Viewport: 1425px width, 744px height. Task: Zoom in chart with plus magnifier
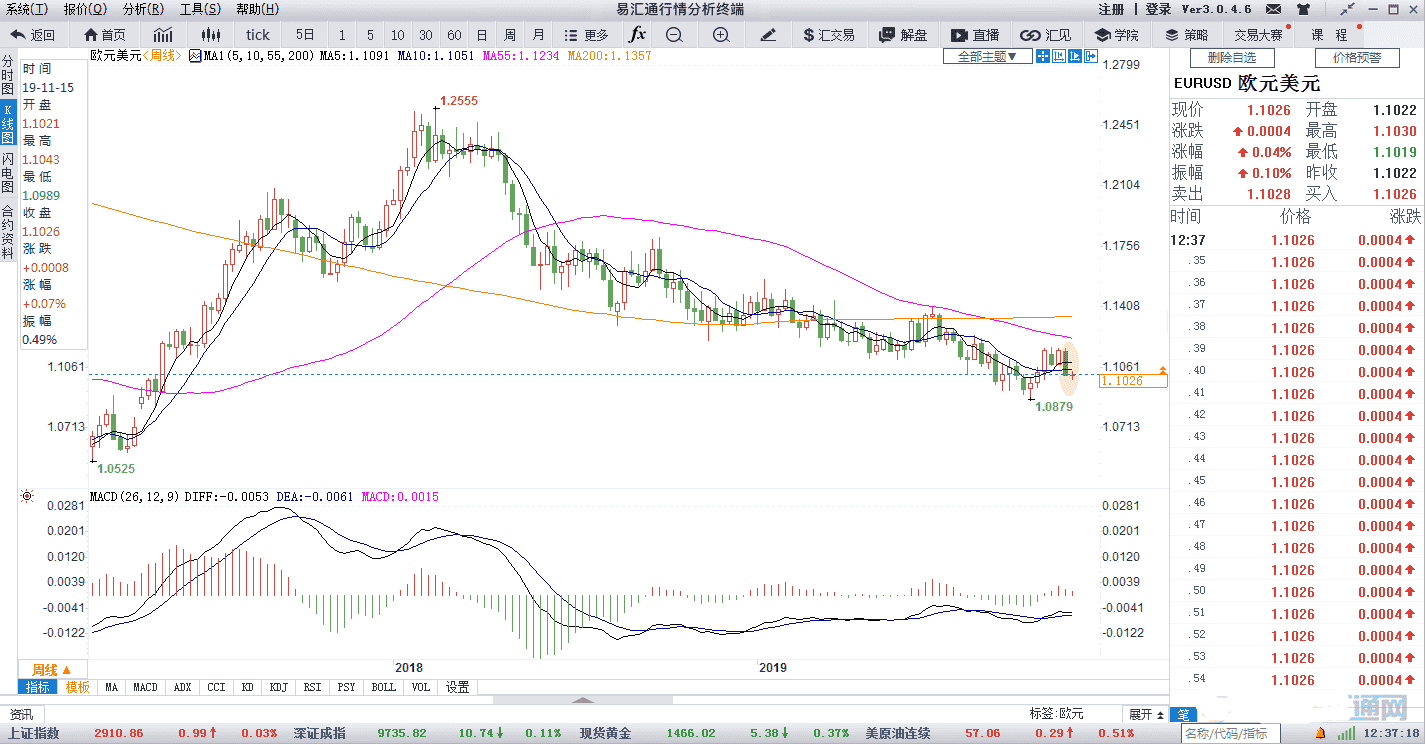(721, 35)
